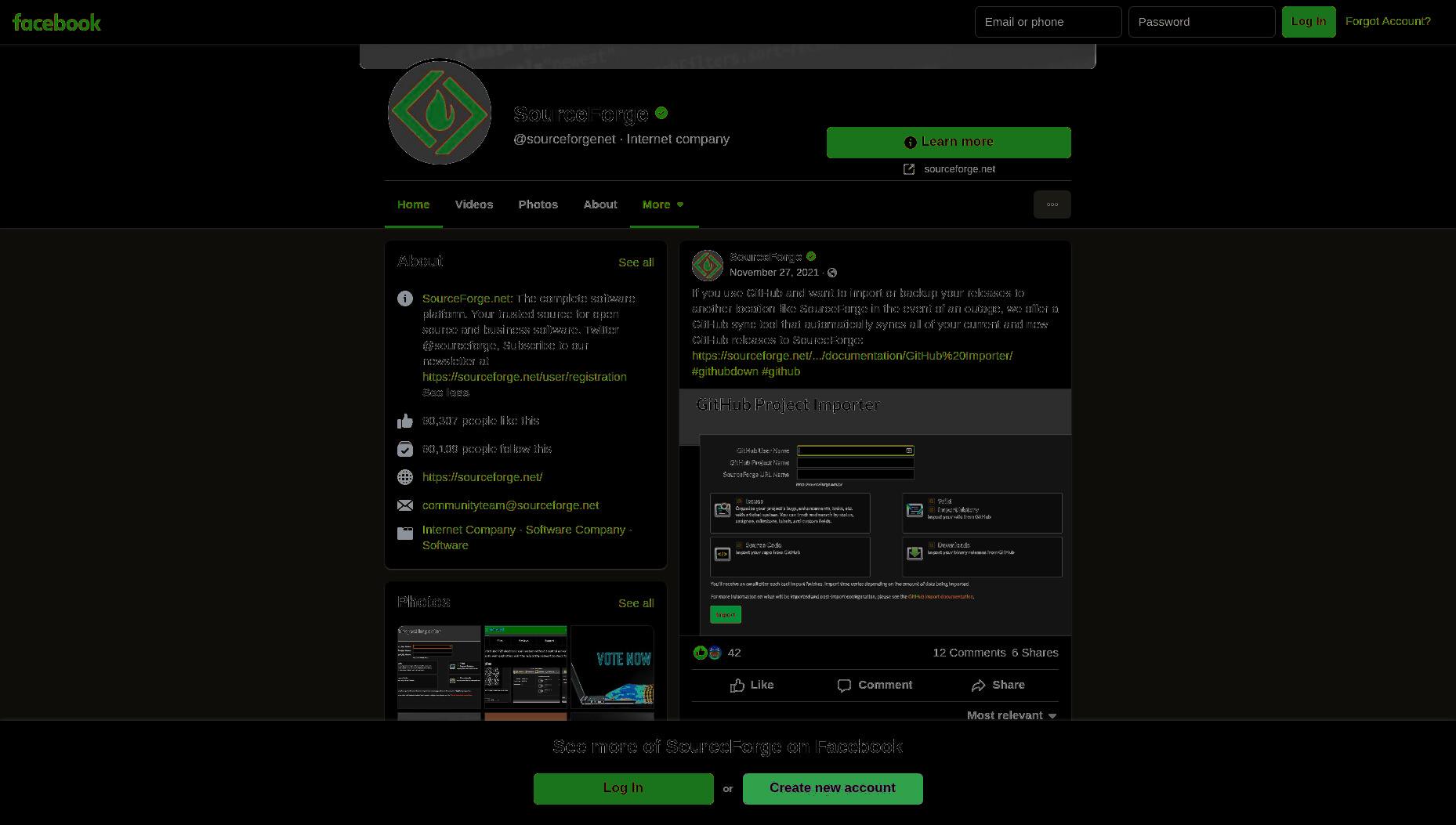Open the November 27, 2021 post timestamp
The image size is (1456, 825).
[x=773, y=273]
